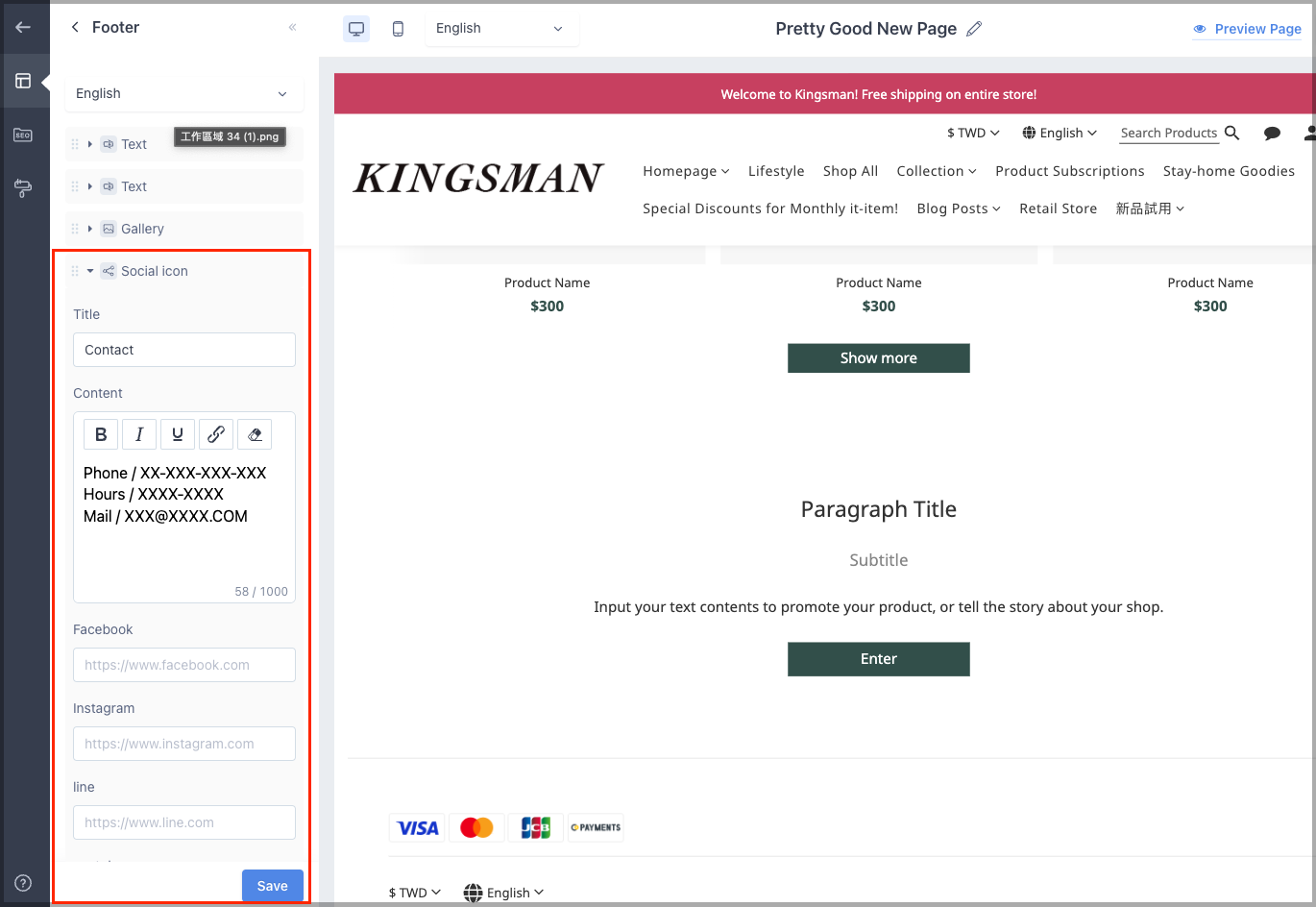Click the search magnifier icon in storefront

[1232, 133]
